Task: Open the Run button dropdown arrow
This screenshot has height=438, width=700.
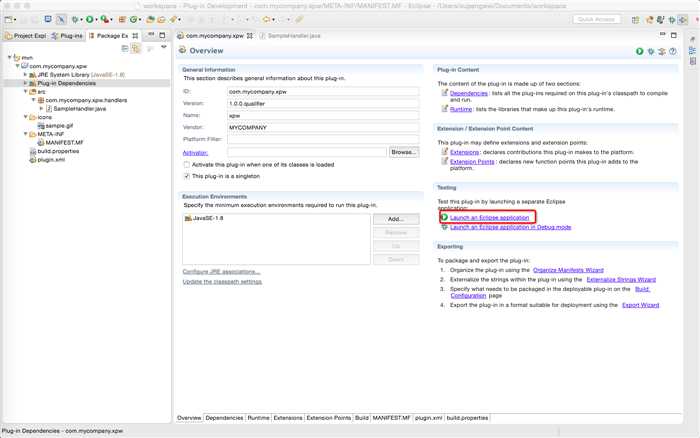Action: [96, 20]
